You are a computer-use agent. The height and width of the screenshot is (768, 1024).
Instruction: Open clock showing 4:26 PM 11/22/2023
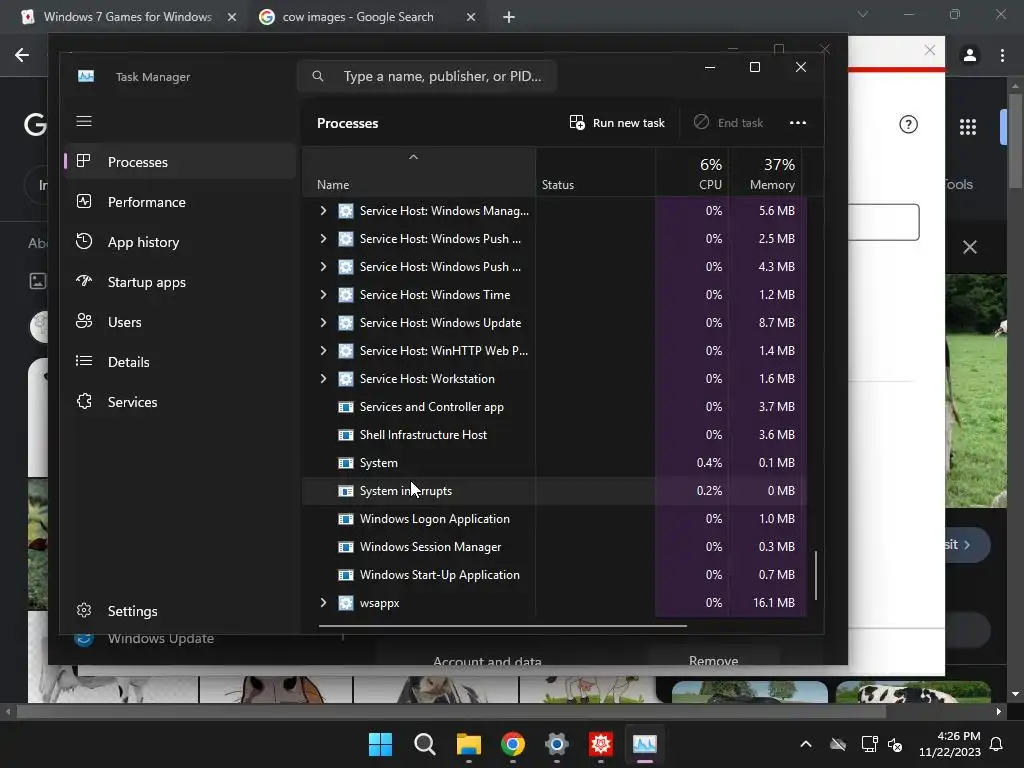pyautogui.click(x=950, y=744)
